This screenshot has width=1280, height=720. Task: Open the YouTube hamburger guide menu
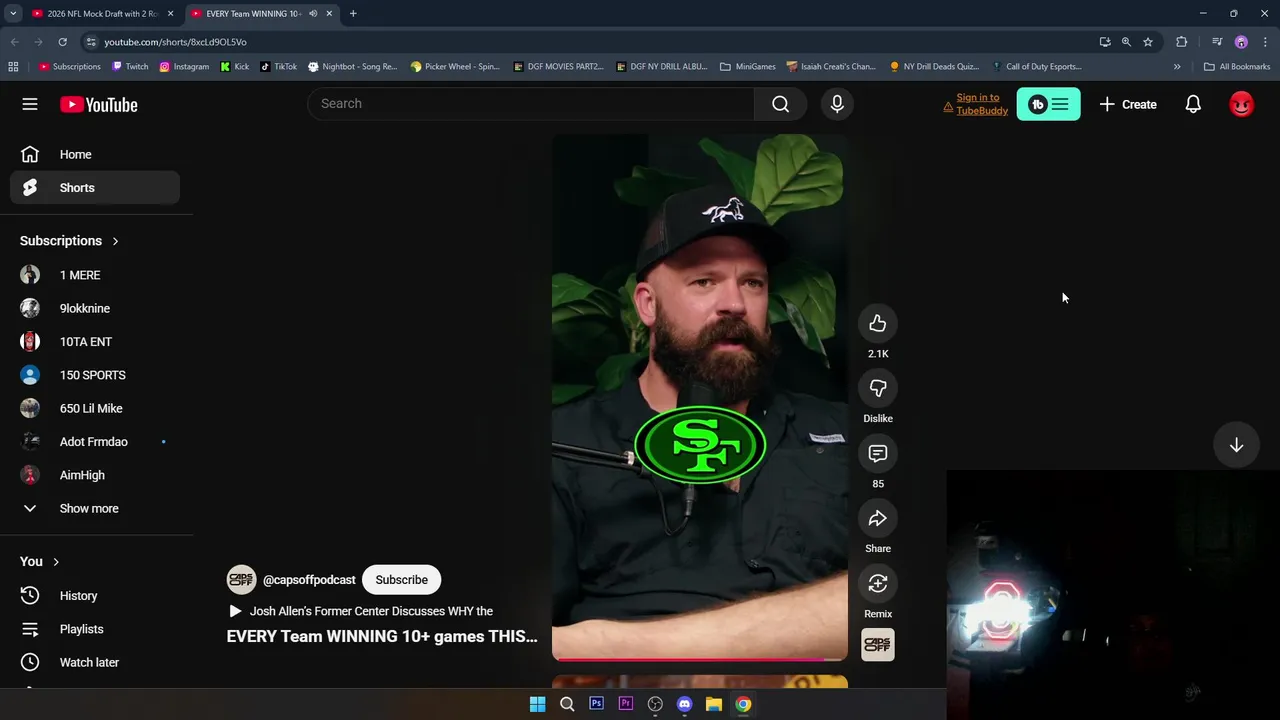30,104
